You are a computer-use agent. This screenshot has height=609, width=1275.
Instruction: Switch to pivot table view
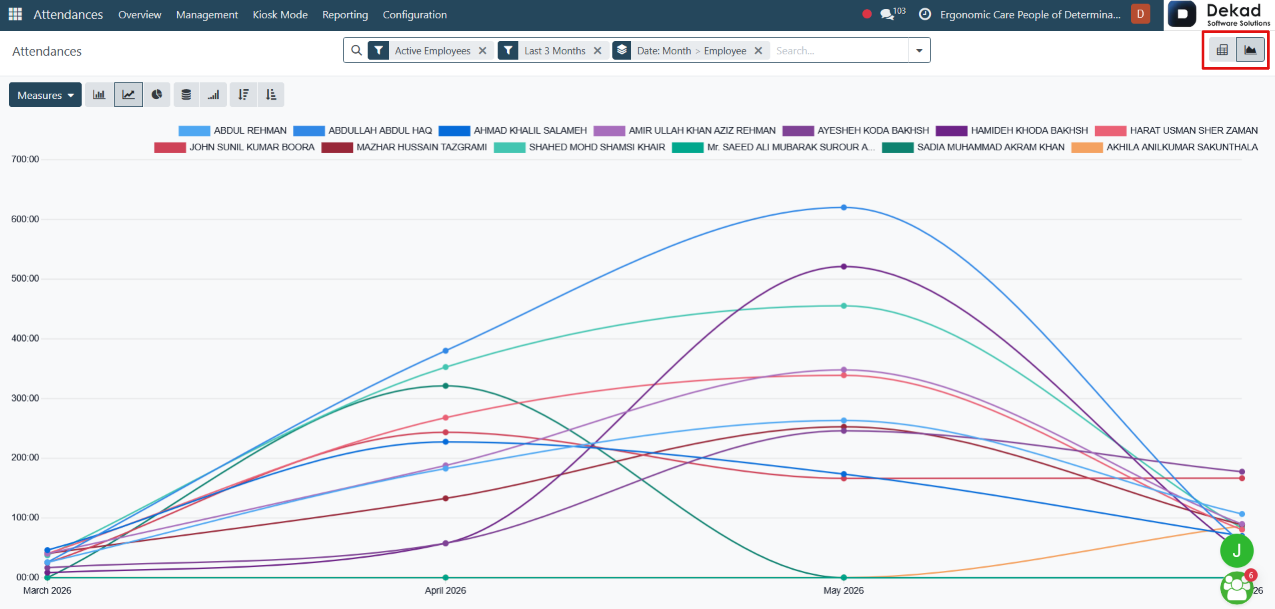pos(1222,50)
